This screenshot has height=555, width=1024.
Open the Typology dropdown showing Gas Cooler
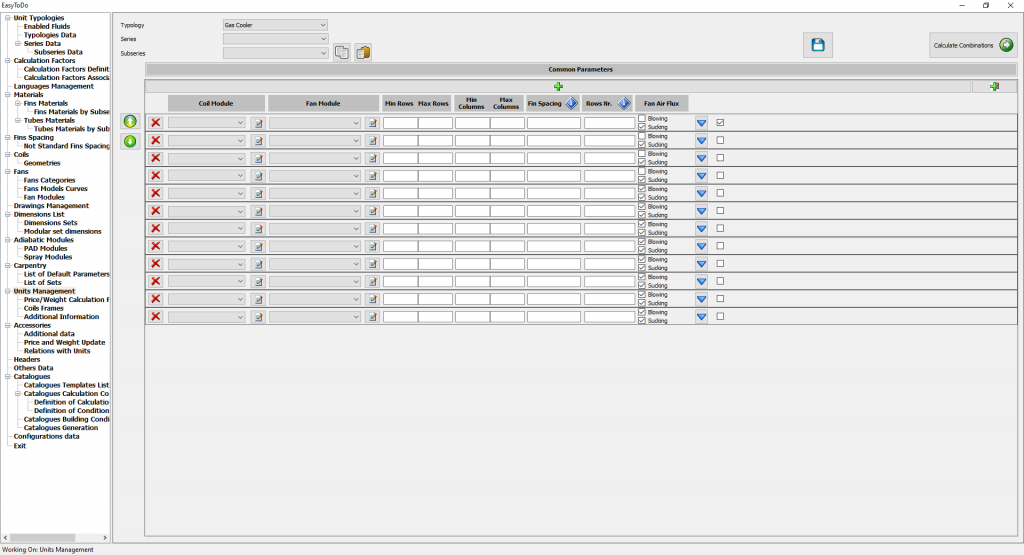[275, 25]
